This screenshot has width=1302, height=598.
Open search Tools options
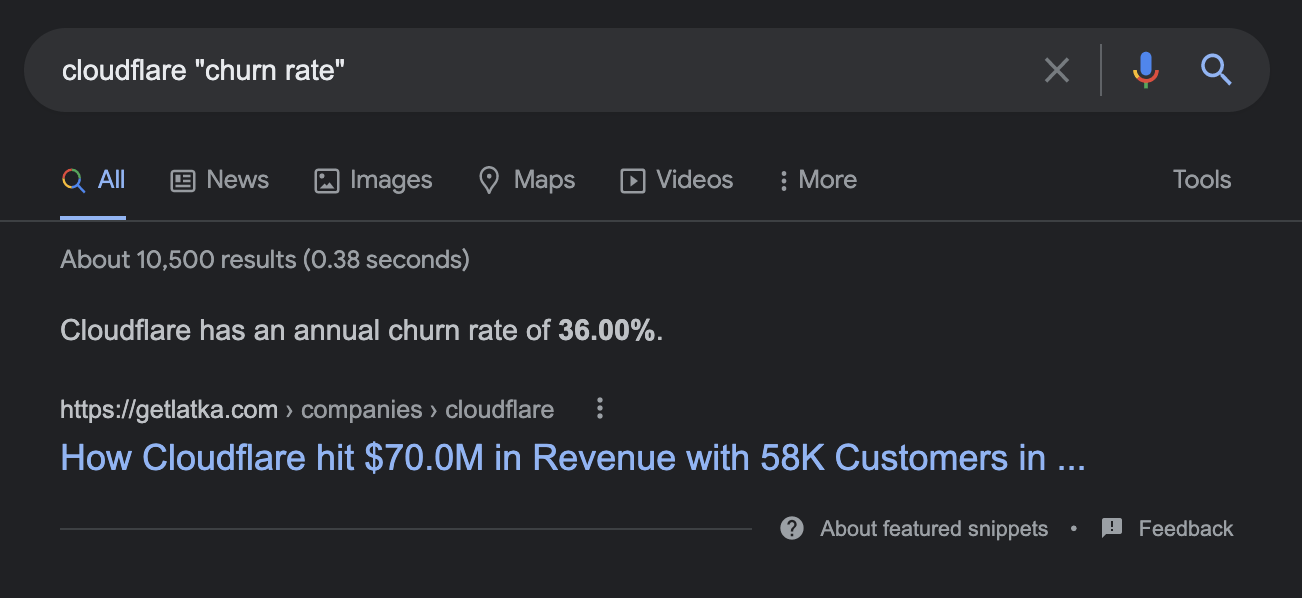pos(1200,180)
